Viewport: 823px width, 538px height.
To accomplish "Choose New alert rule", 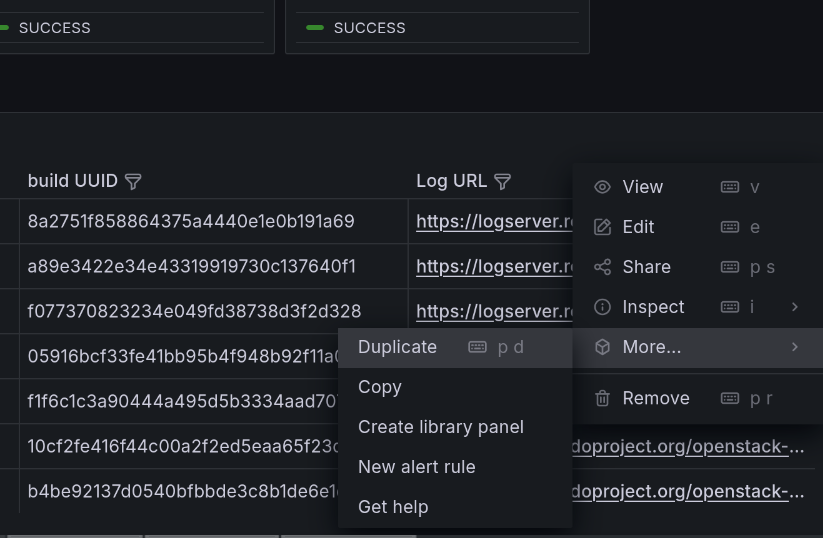I will (417, 467).
